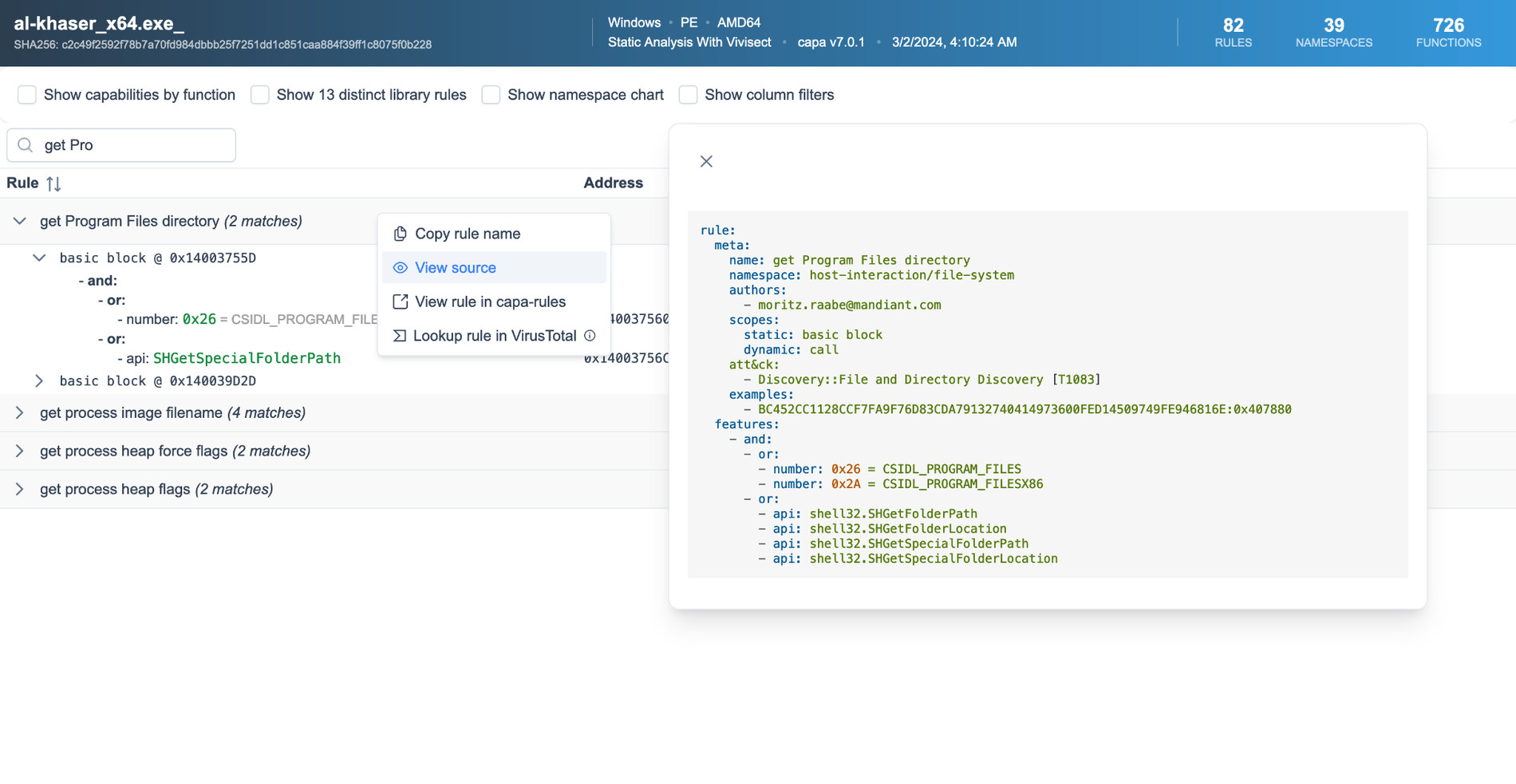Close the rule source popup

(x=706, y=161)
